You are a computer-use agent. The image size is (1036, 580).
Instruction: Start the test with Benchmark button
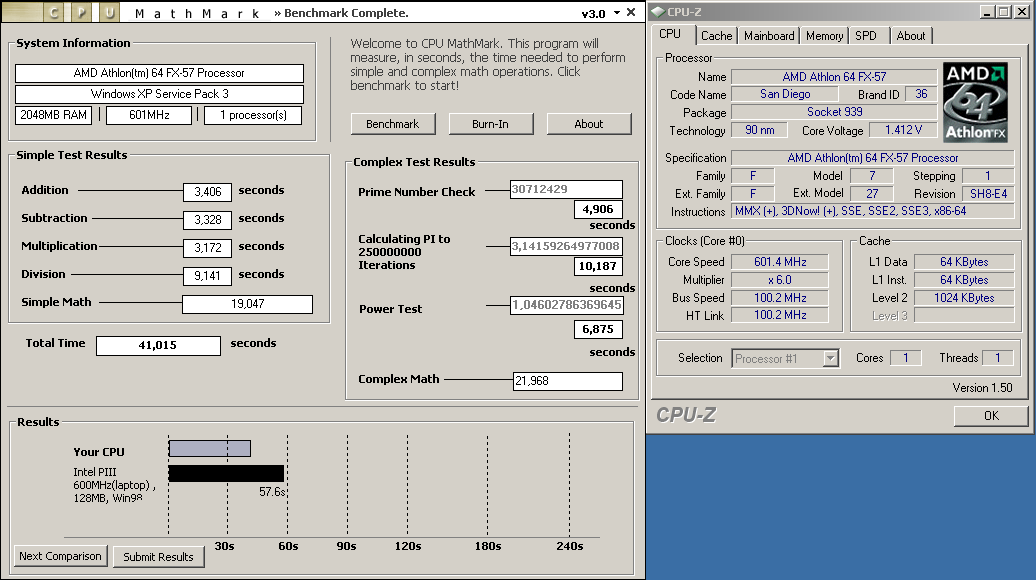392,124
